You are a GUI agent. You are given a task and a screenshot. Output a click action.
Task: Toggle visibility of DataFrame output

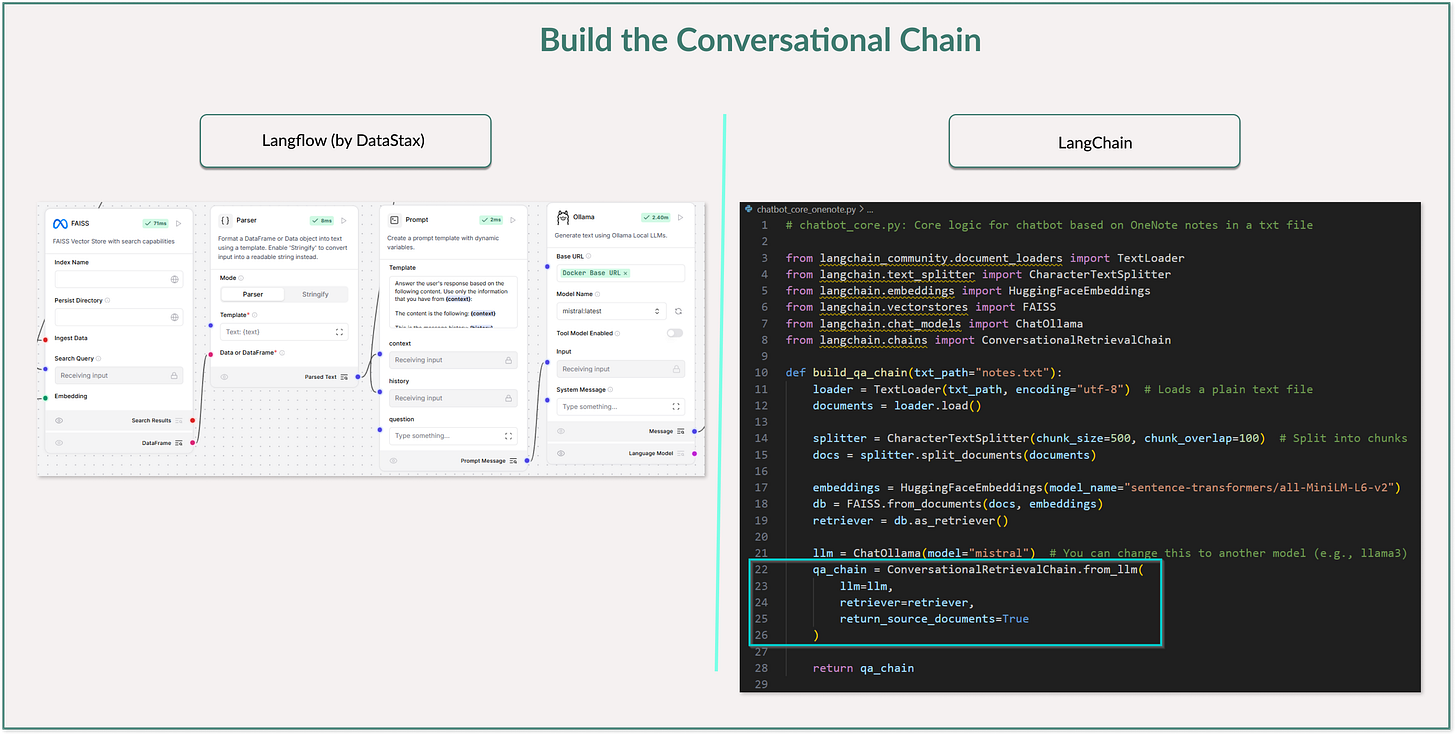pos(59,442)
